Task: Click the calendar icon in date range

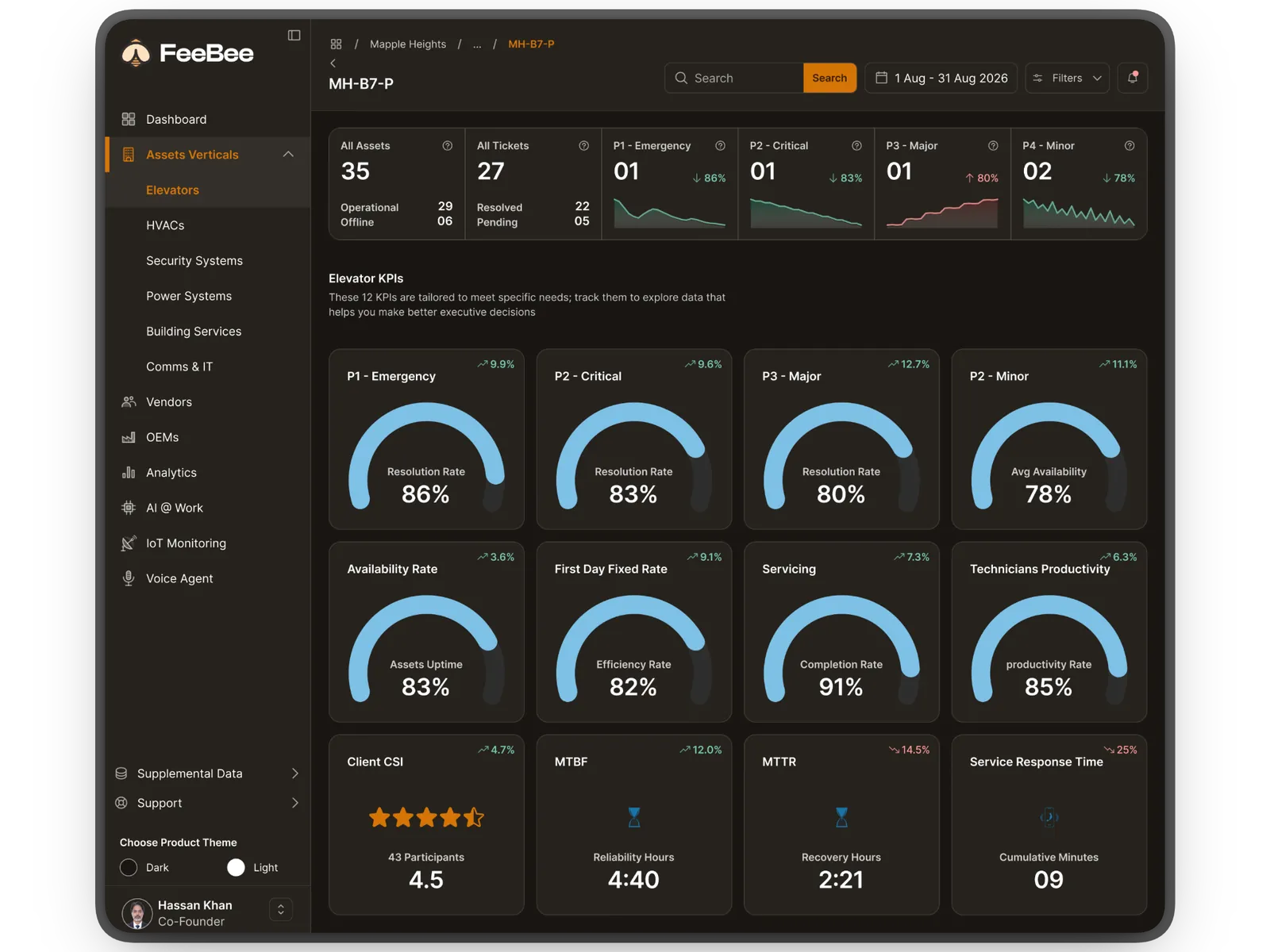Action: coord(881,78)
